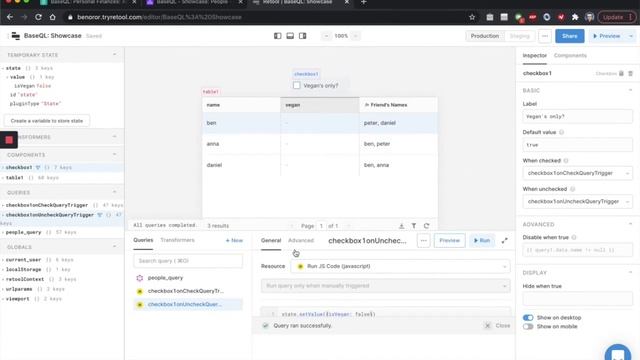Close the Query ran successfully notice
This screenshot has width=640, height=360.
(x=498, y=326)
